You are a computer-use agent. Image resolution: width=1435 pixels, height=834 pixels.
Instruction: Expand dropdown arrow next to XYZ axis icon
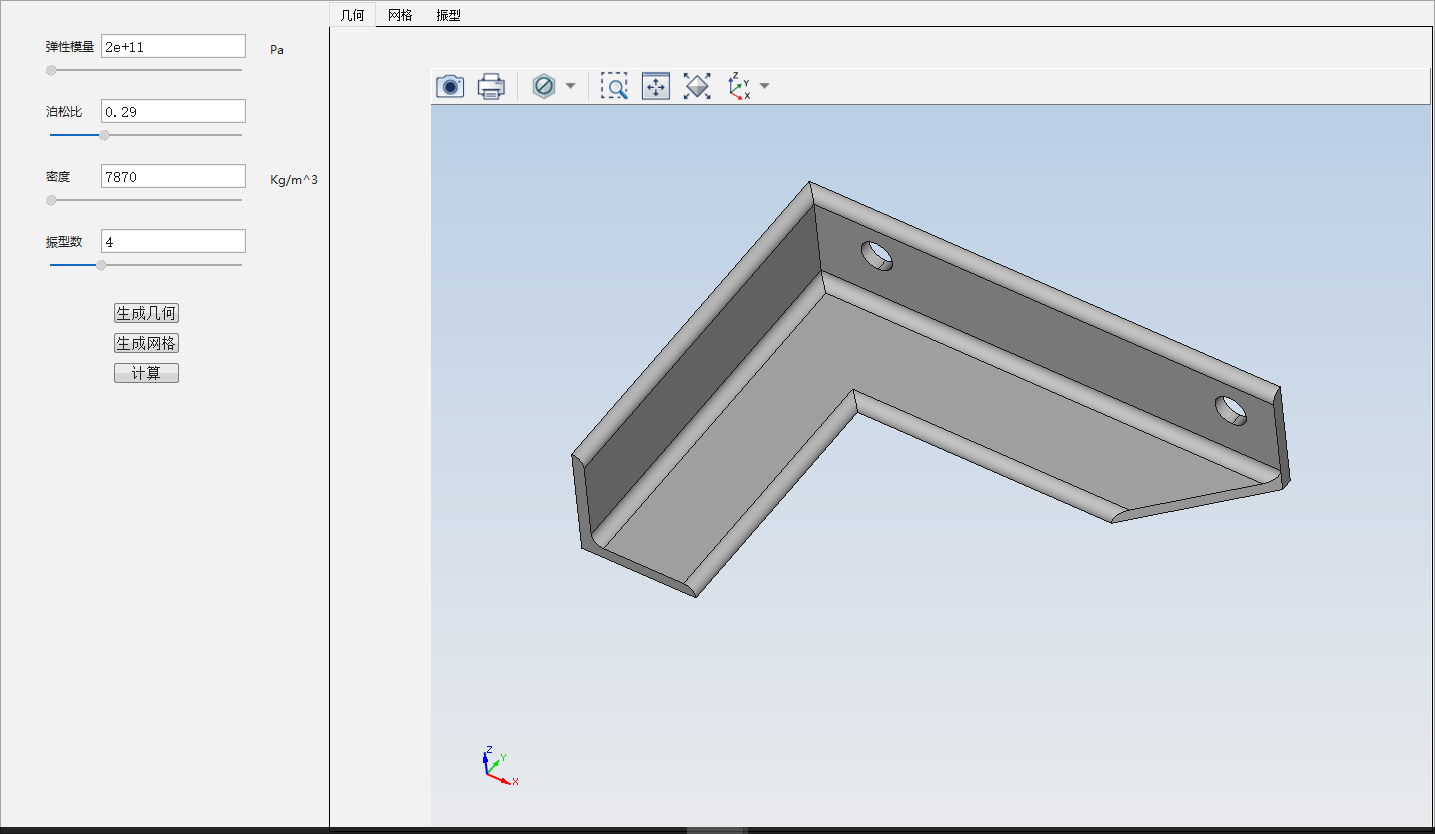click(x=765, y=87)
